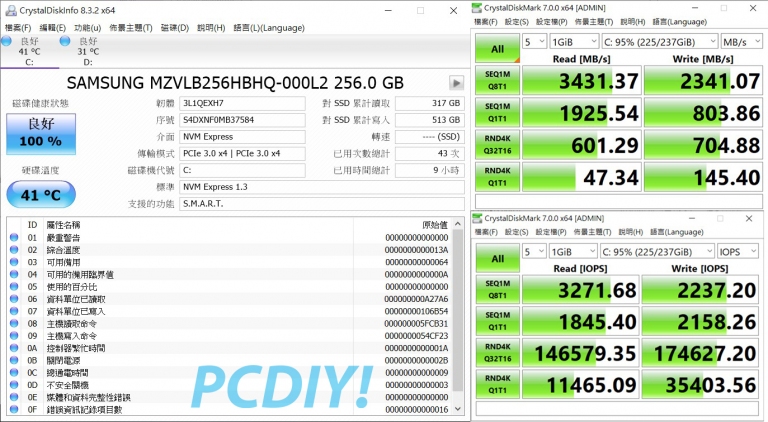Click the blue status dot for attribute 0A
Viewport: 768px width, 422px height.
[x=14, y=348]
